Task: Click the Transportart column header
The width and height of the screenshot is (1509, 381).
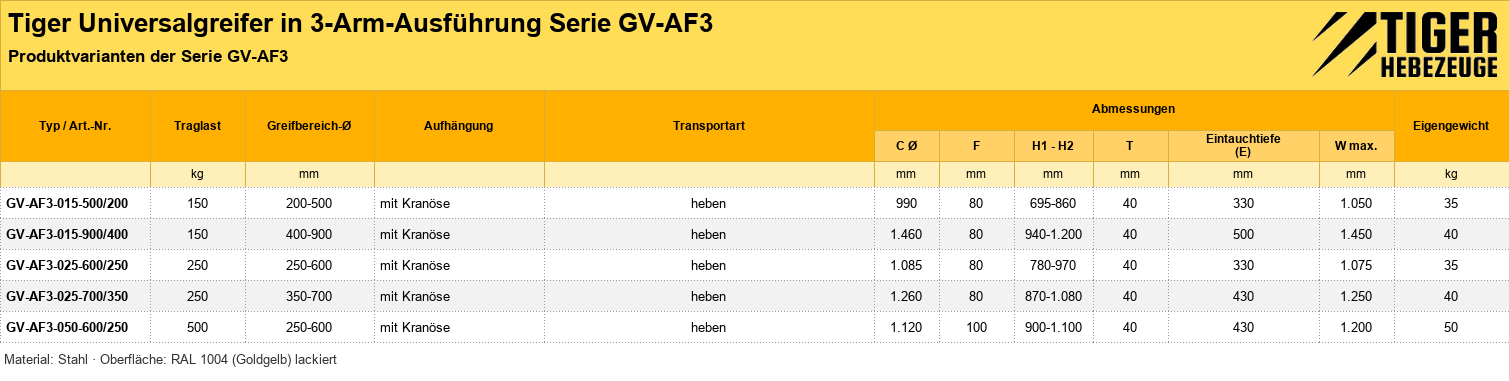Action: [709, 126]
